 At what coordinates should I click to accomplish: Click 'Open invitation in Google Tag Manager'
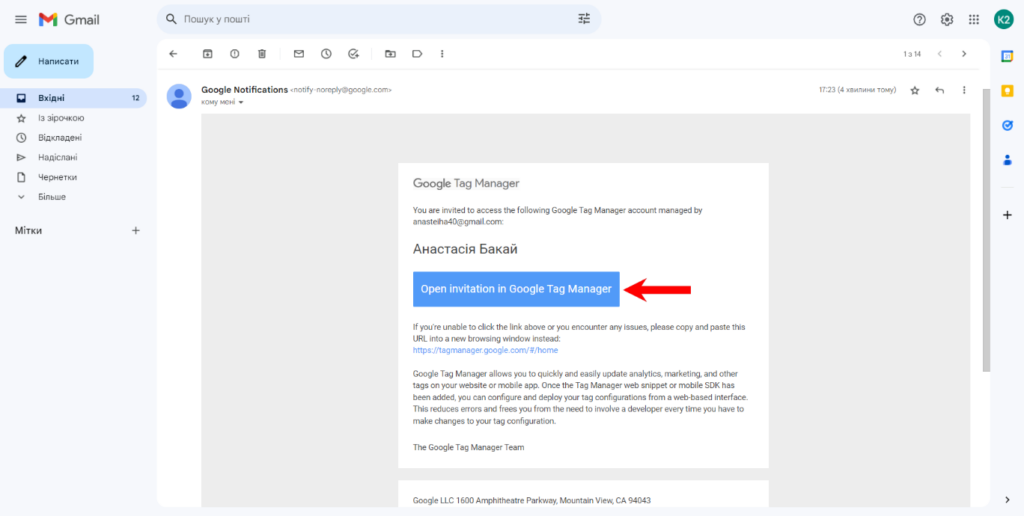(x=516, y=289)
